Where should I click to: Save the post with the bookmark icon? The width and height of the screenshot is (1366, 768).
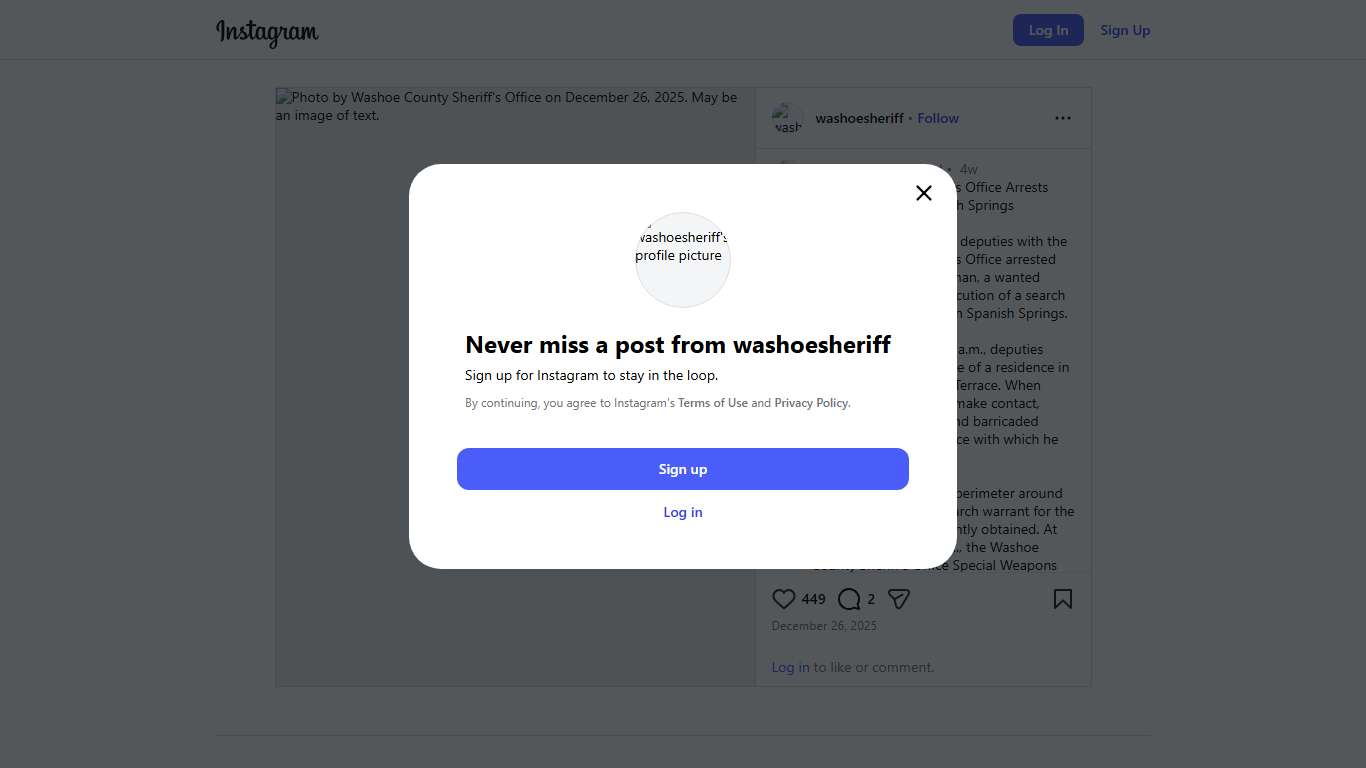click(1062, 599)
